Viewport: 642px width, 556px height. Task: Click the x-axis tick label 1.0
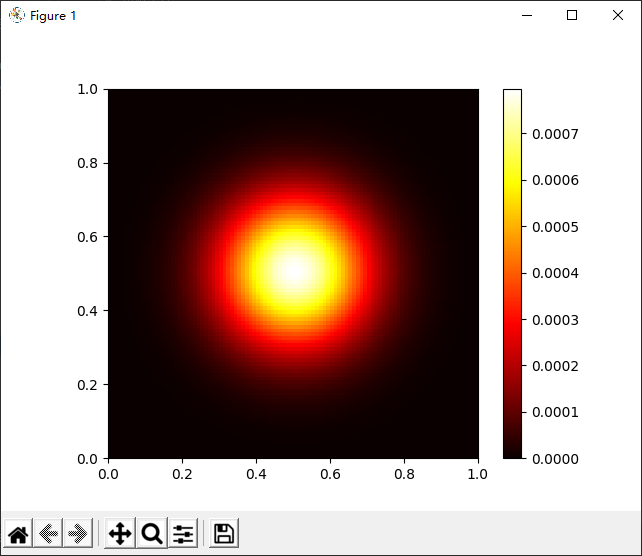[477, 474]
